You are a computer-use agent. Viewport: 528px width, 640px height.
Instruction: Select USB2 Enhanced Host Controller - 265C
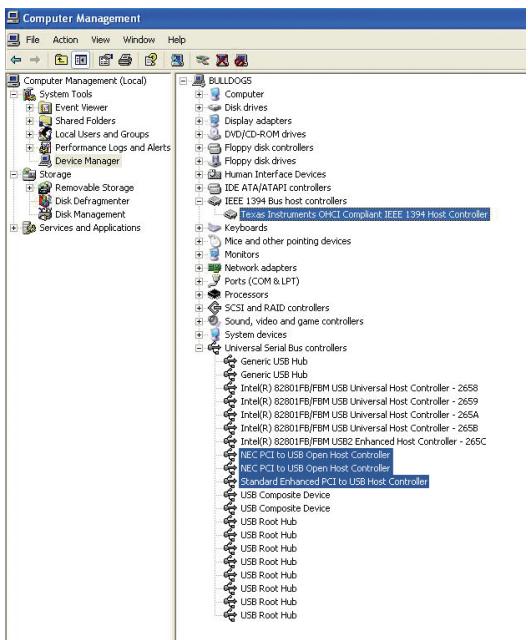tap(363, 441)
